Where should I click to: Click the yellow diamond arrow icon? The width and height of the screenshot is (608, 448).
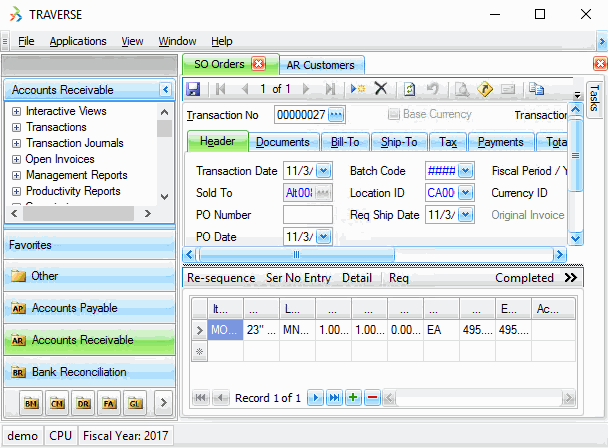(x=485, y=89)
